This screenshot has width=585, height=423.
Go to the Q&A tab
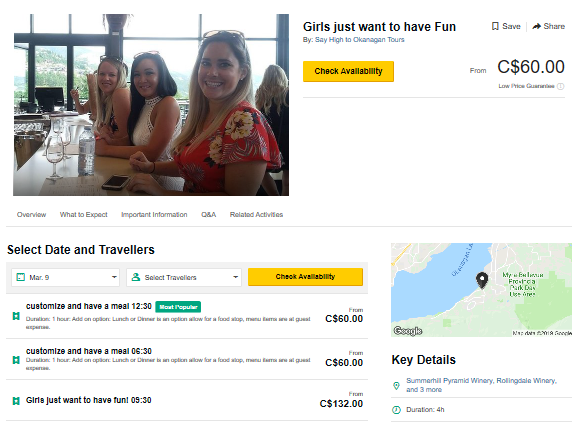click(x=209, y=215)
